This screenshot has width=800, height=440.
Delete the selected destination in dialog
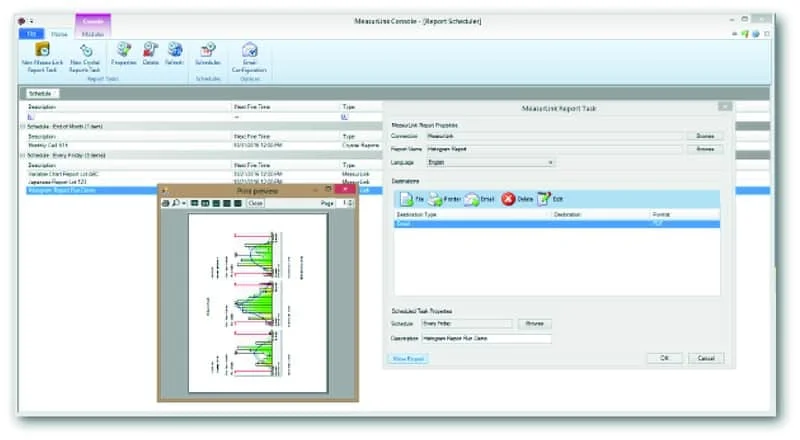click(517, 199)
